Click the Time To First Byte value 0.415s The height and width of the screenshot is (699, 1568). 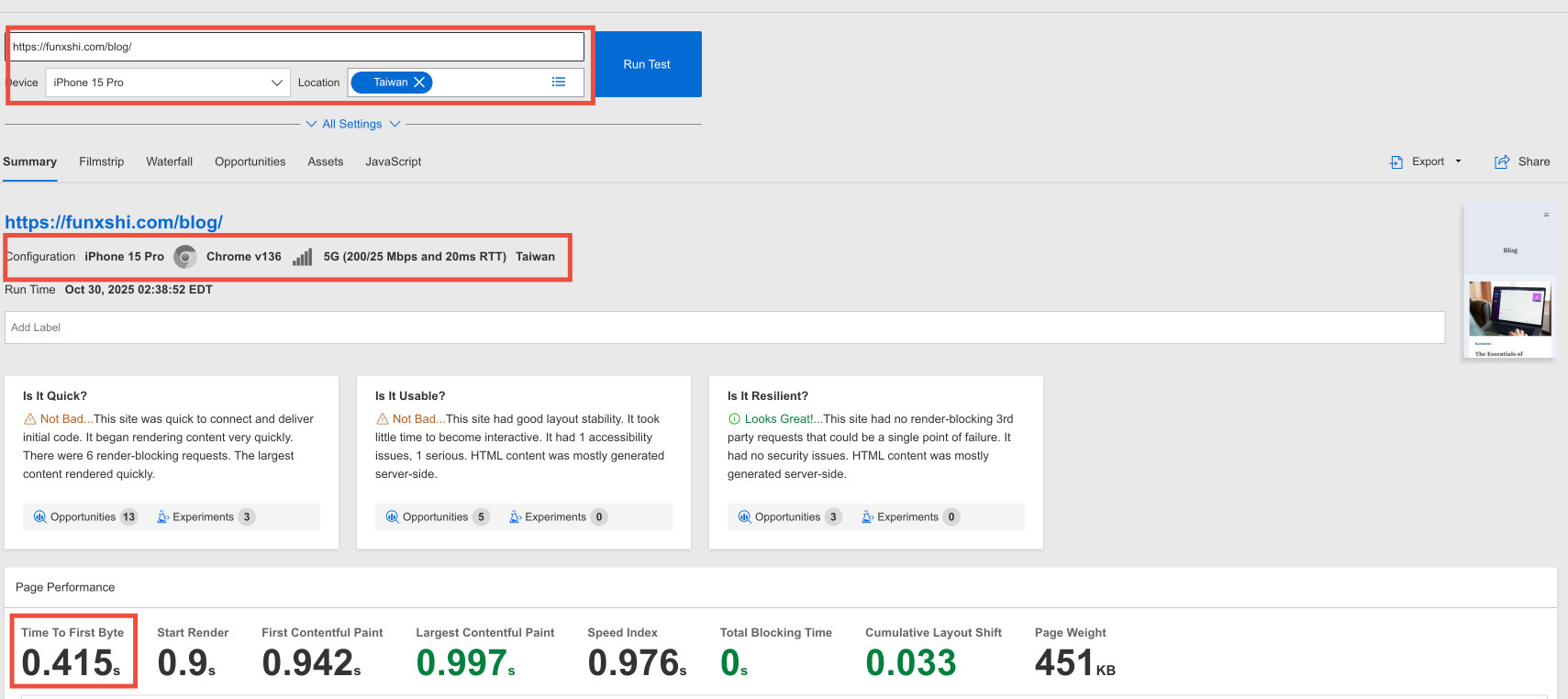(71, 663)
